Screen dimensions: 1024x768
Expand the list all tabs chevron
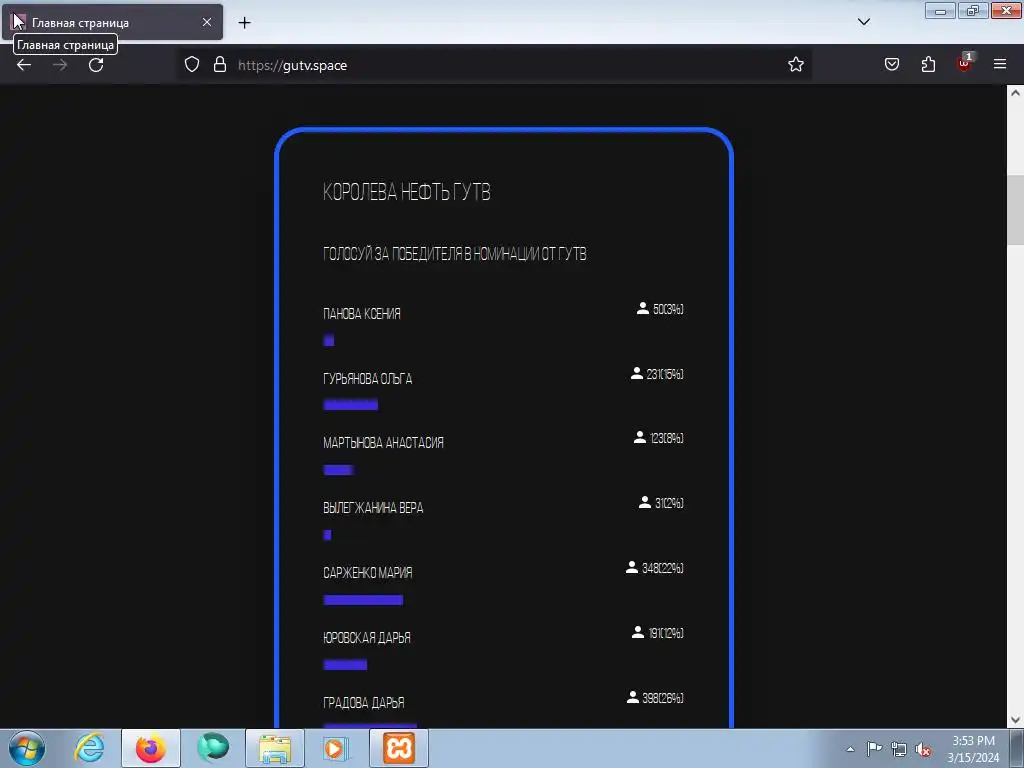863,22
